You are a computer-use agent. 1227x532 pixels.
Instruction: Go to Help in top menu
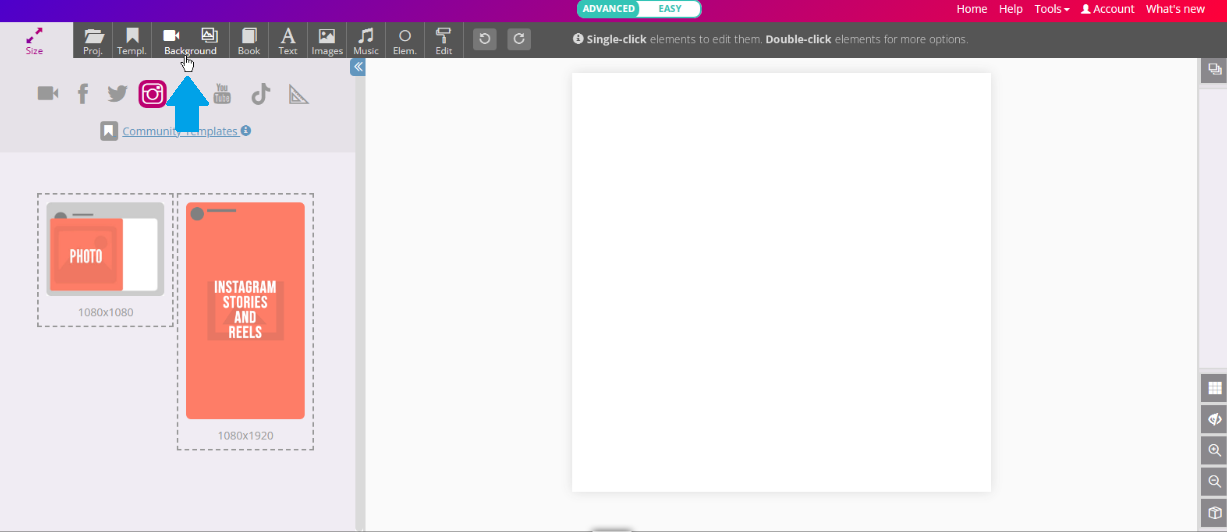[x=1010, y=9]
